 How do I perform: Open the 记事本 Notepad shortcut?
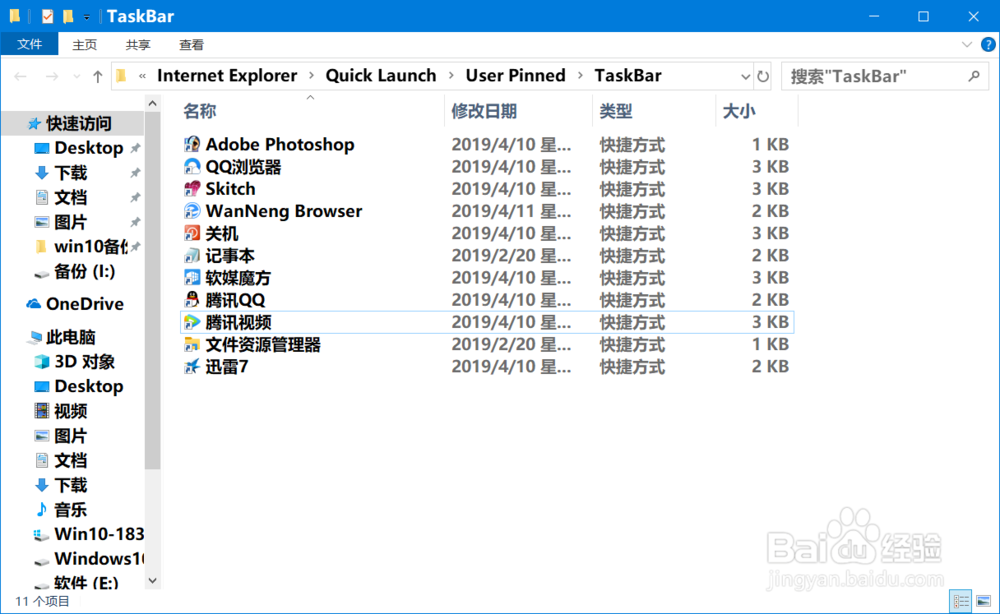click(232, 255)
